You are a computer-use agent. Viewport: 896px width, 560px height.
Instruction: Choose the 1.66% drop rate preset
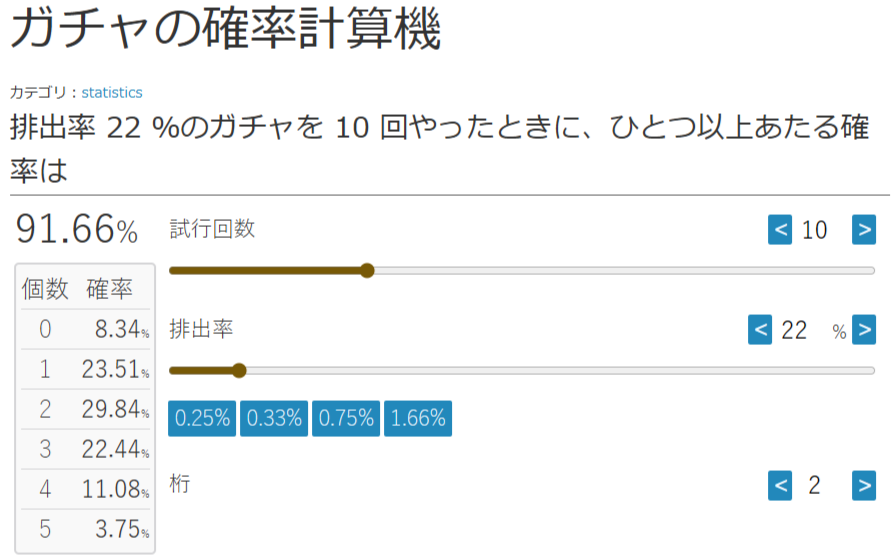(418, 419)
